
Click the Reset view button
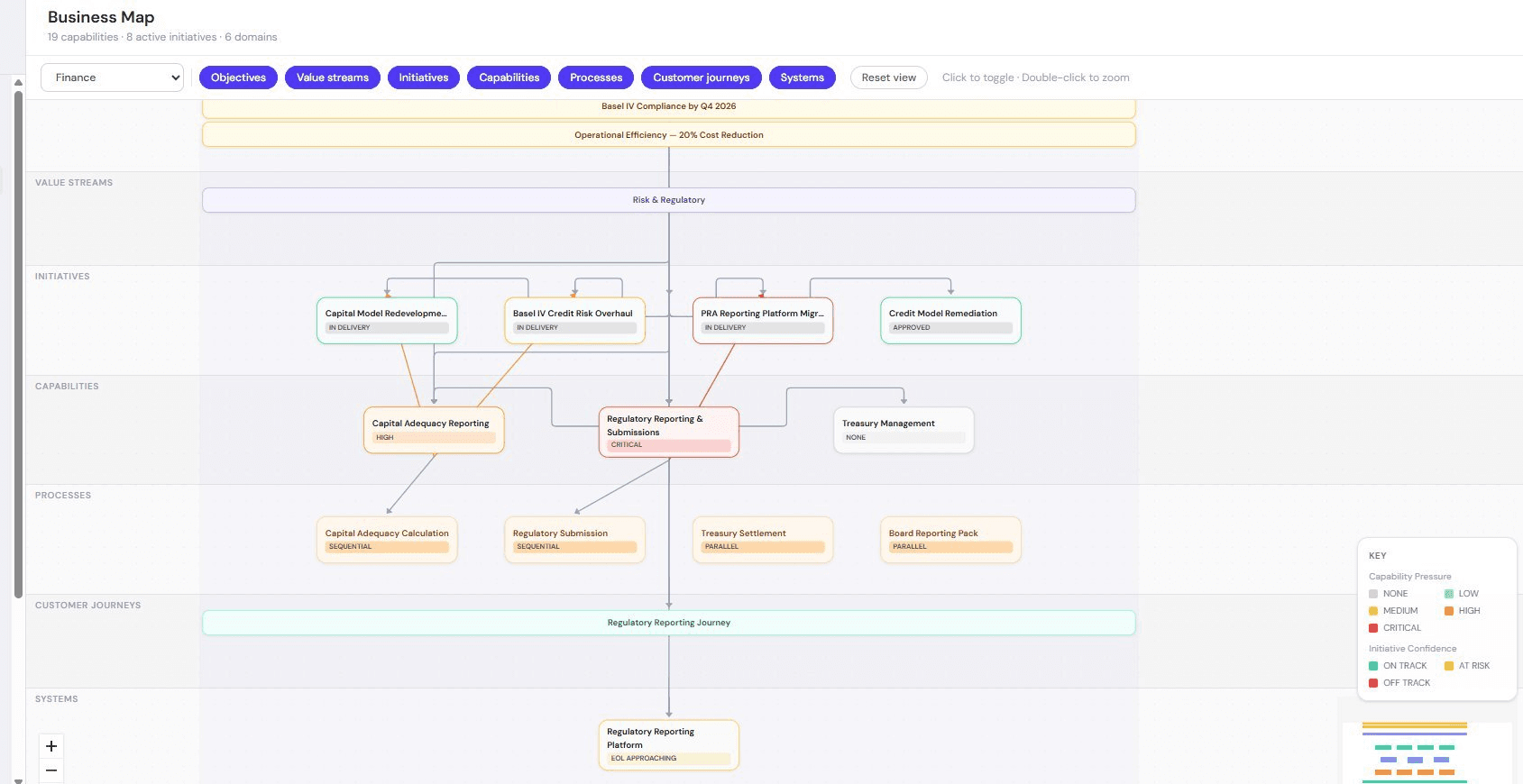click(889, 77)
